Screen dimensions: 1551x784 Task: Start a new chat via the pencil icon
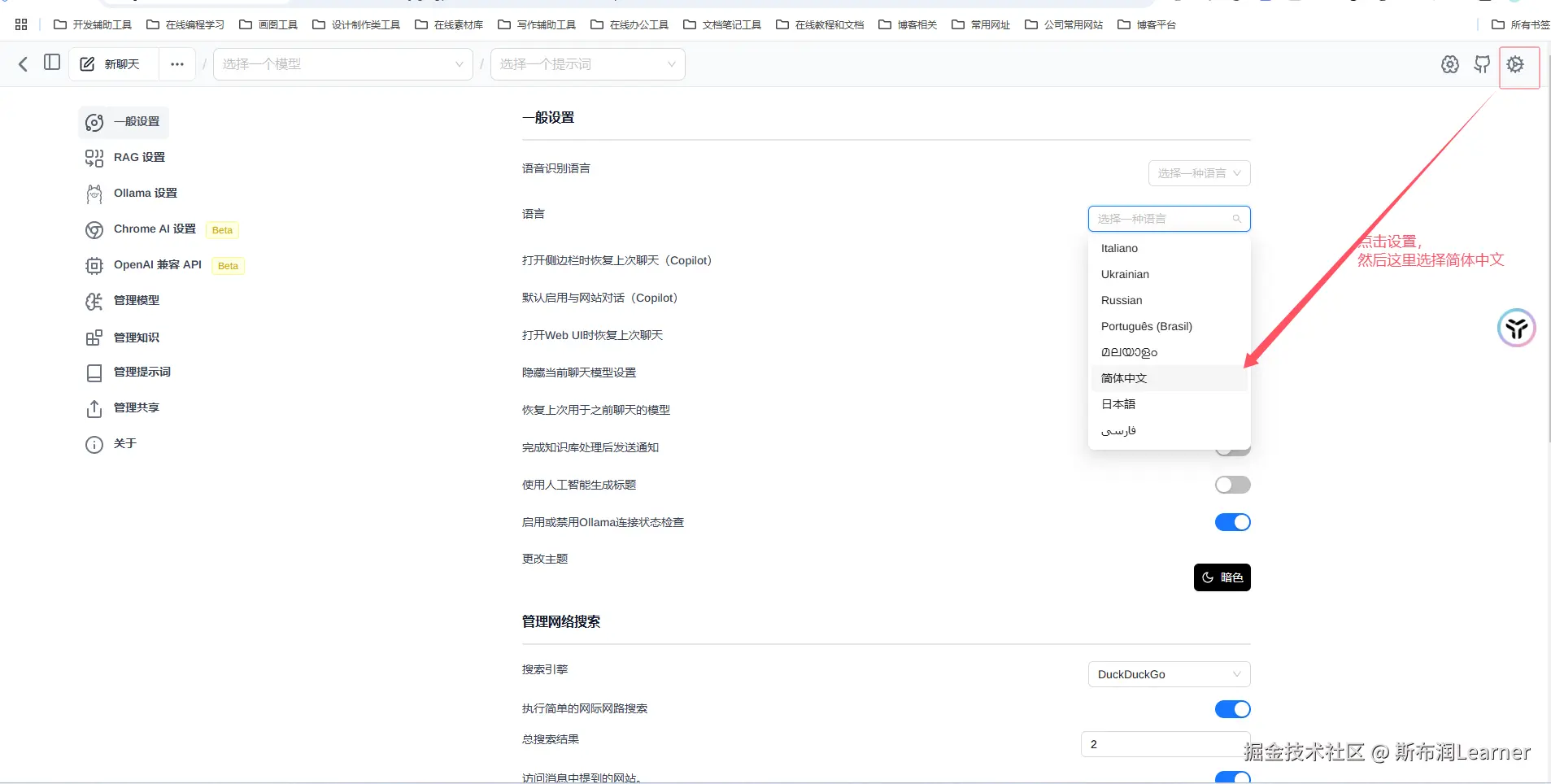pyautogui.click(x=89, y=63)
